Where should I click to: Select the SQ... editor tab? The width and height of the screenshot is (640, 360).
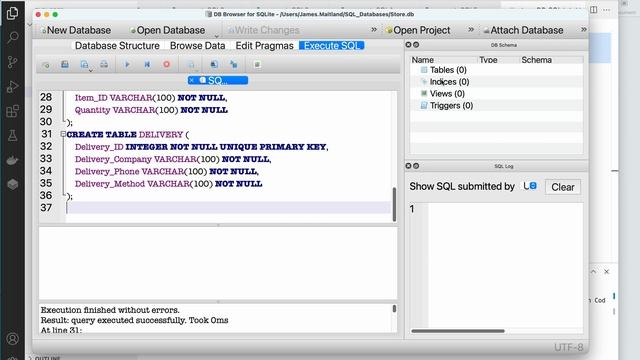[218, 80]
